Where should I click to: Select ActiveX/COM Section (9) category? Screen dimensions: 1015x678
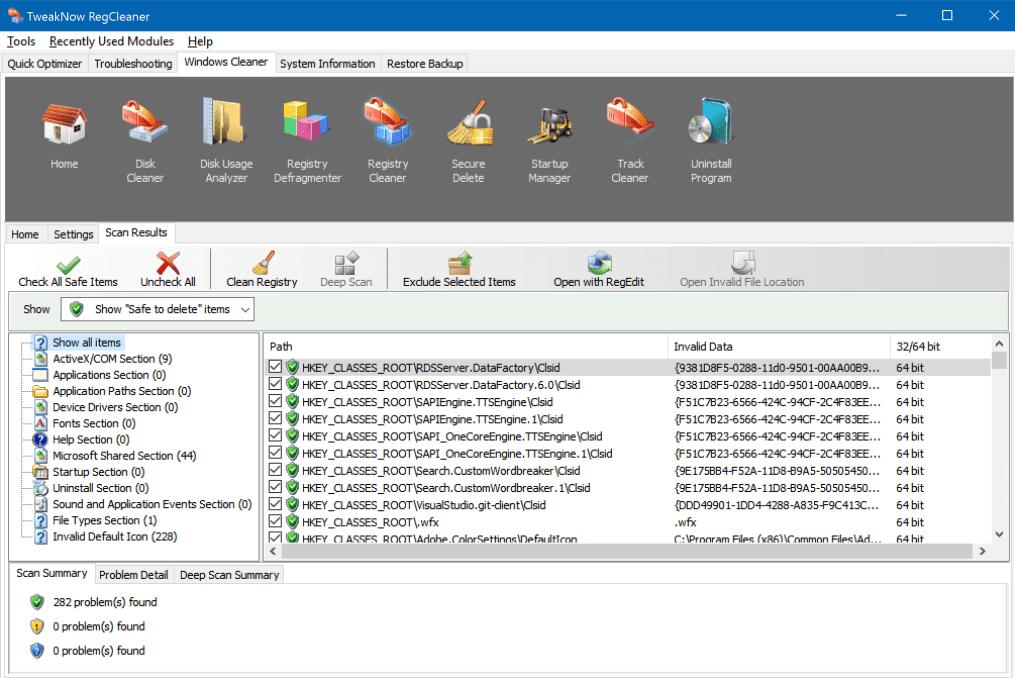coord(112,359)
